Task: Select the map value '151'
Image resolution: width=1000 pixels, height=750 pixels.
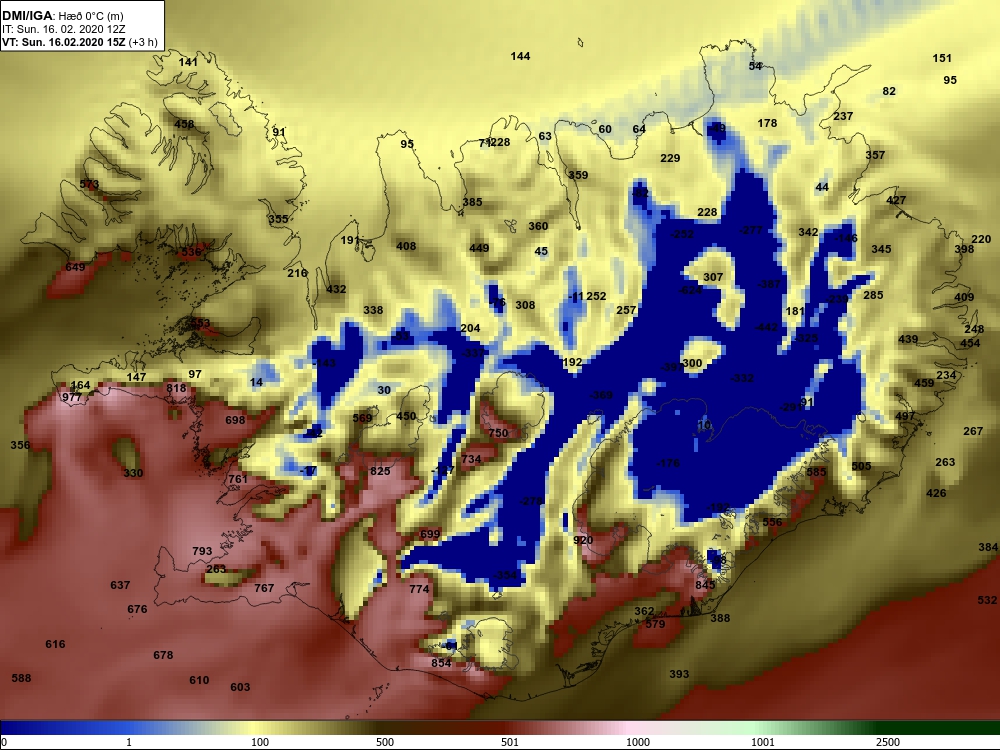Action: (x=942, y=58)
